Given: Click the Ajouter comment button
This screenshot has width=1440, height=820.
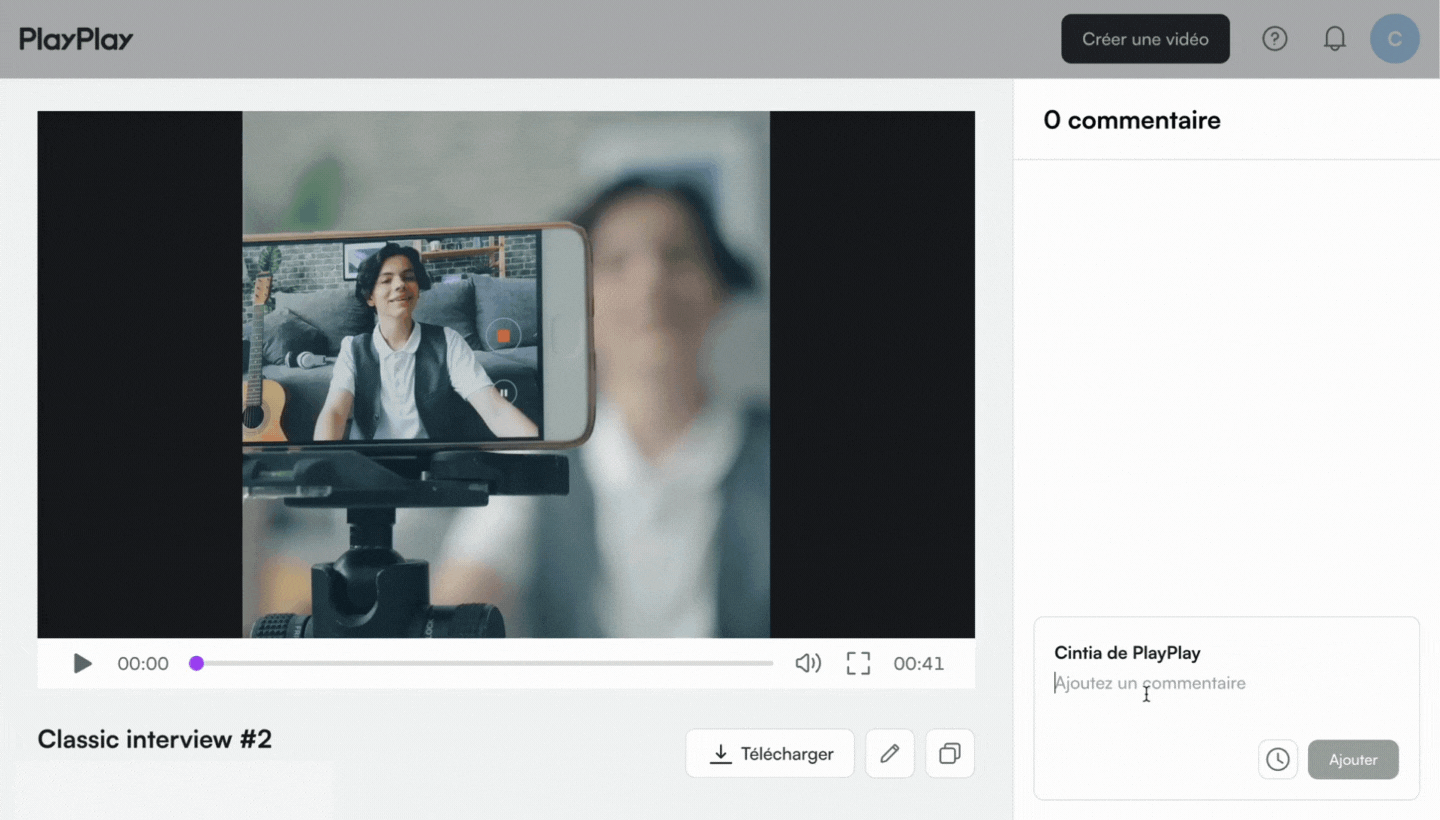Looking at the screenshot, I should pos(1353,760).
